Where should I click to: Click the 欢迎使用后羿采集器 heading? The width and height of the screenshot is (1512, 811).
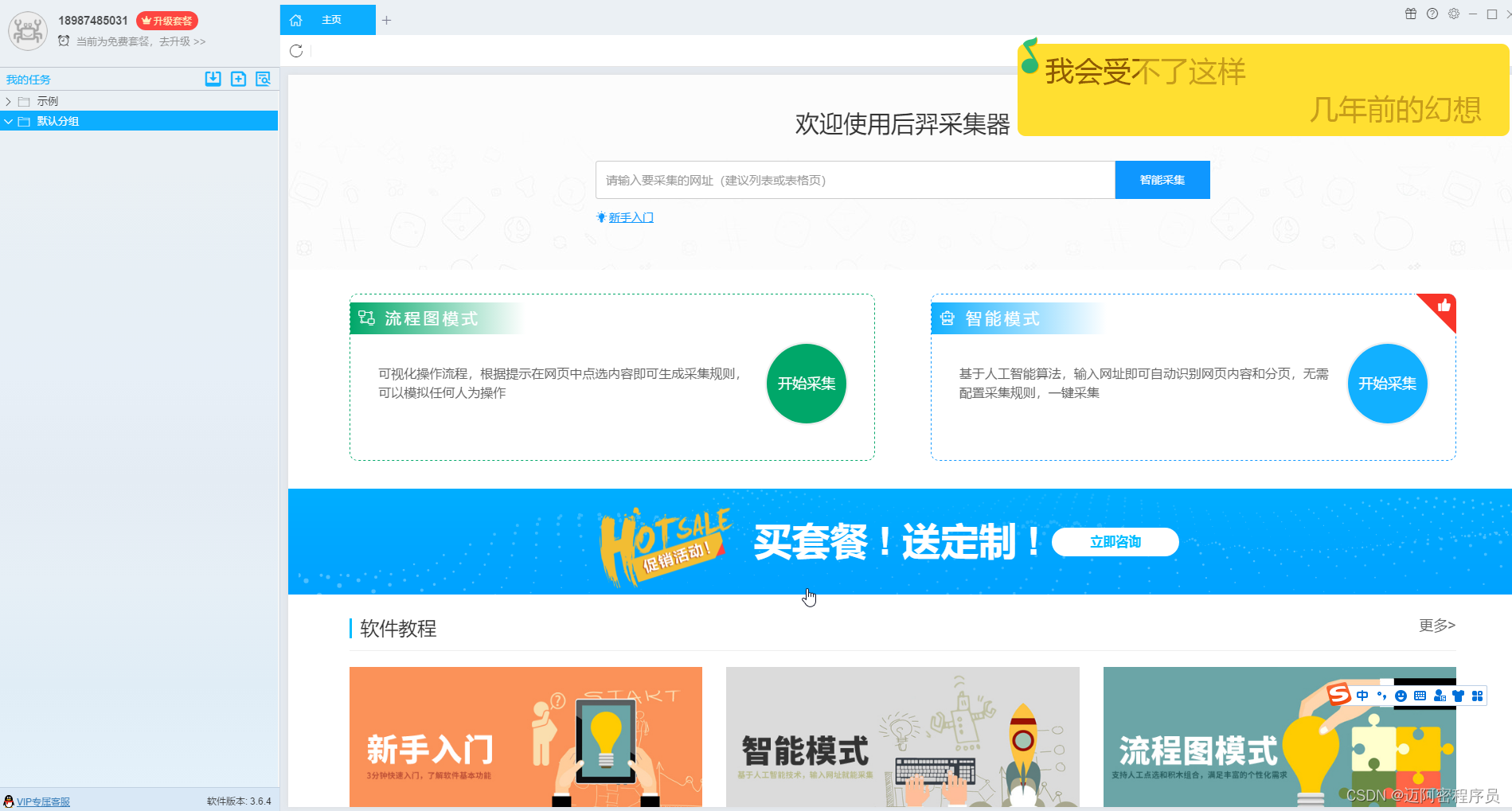coord(902,124)
